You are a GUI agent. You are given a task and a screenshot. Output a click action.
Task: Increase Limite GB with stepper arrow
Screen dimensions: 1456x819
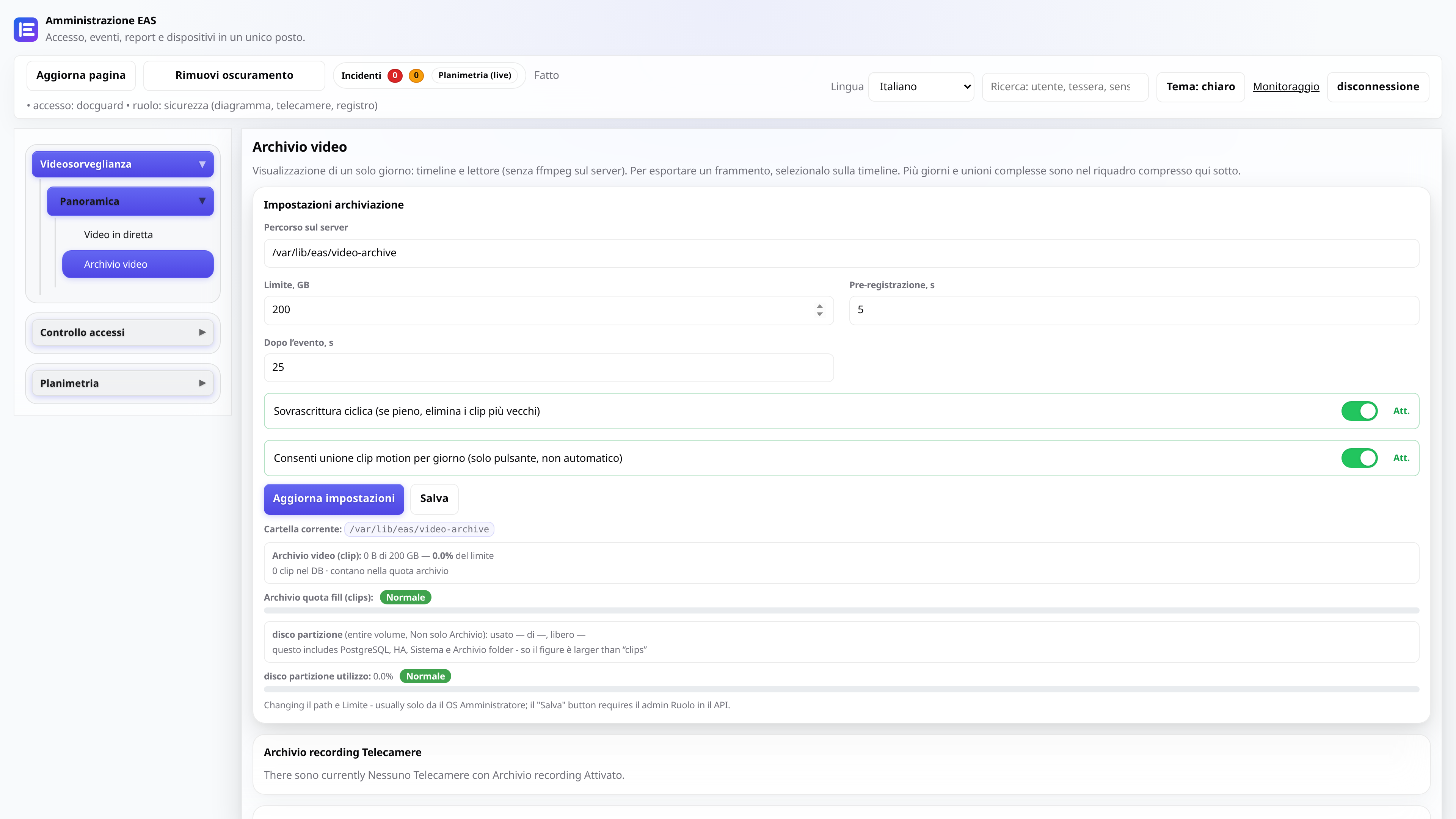819,306
